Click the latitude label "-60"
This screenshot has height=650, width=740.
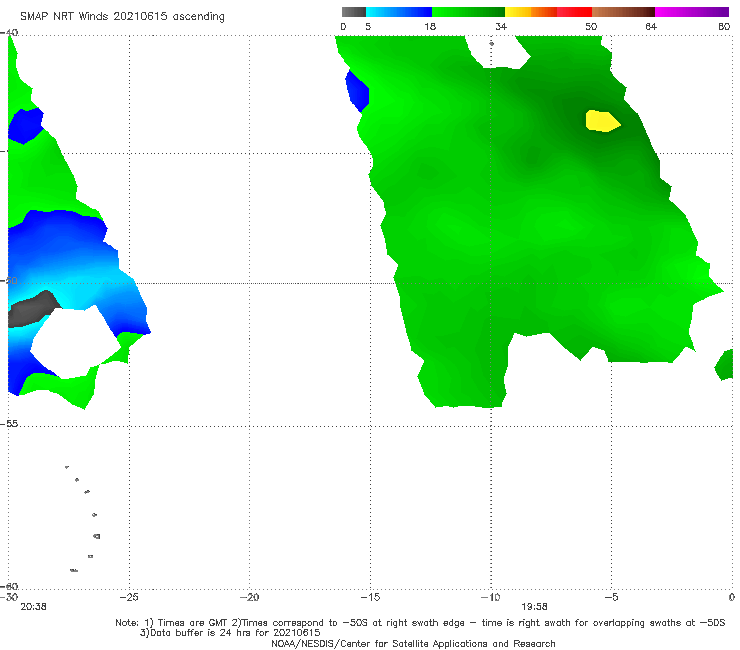pyautogui.click(x=9, y=586)
